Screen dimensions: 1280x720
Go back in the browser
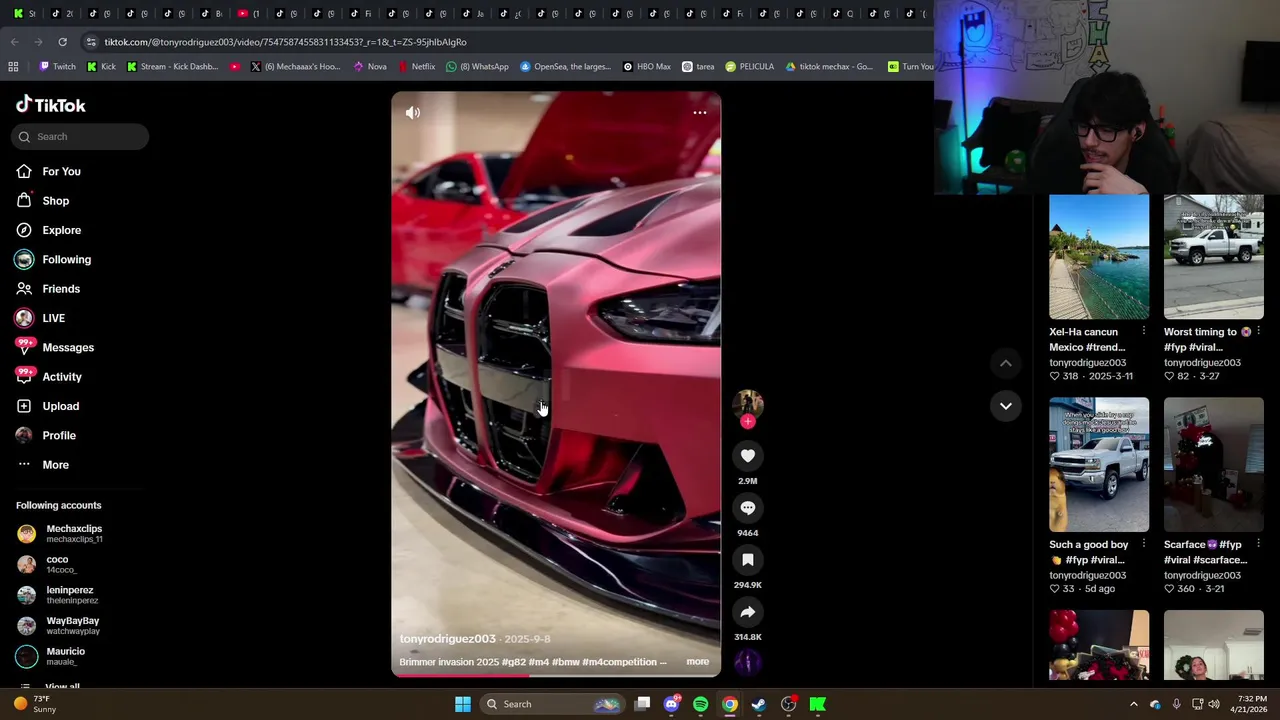[x=14, y=42]
